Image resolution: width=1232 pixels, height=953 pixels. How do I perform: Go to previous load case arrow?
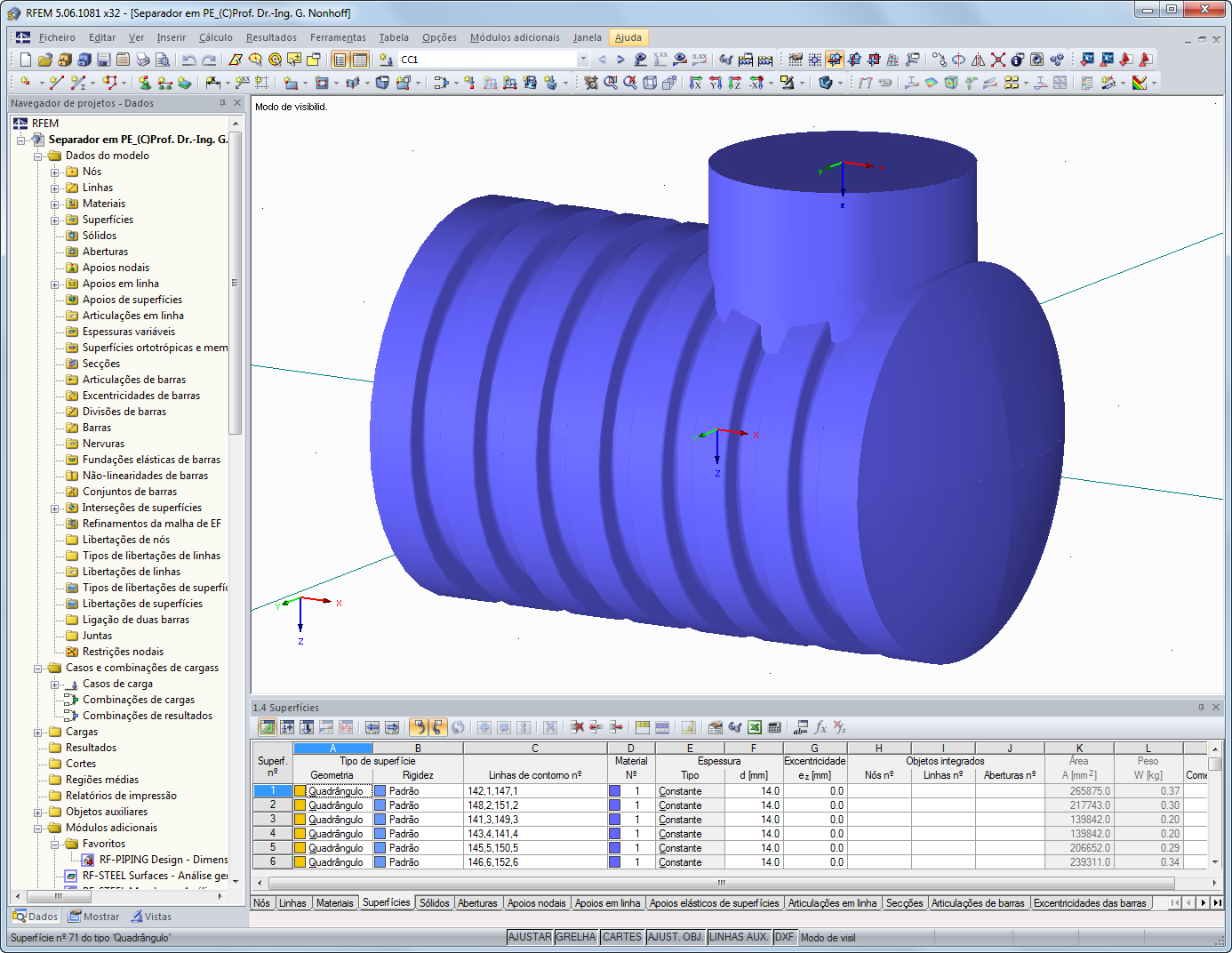[602, 60]
